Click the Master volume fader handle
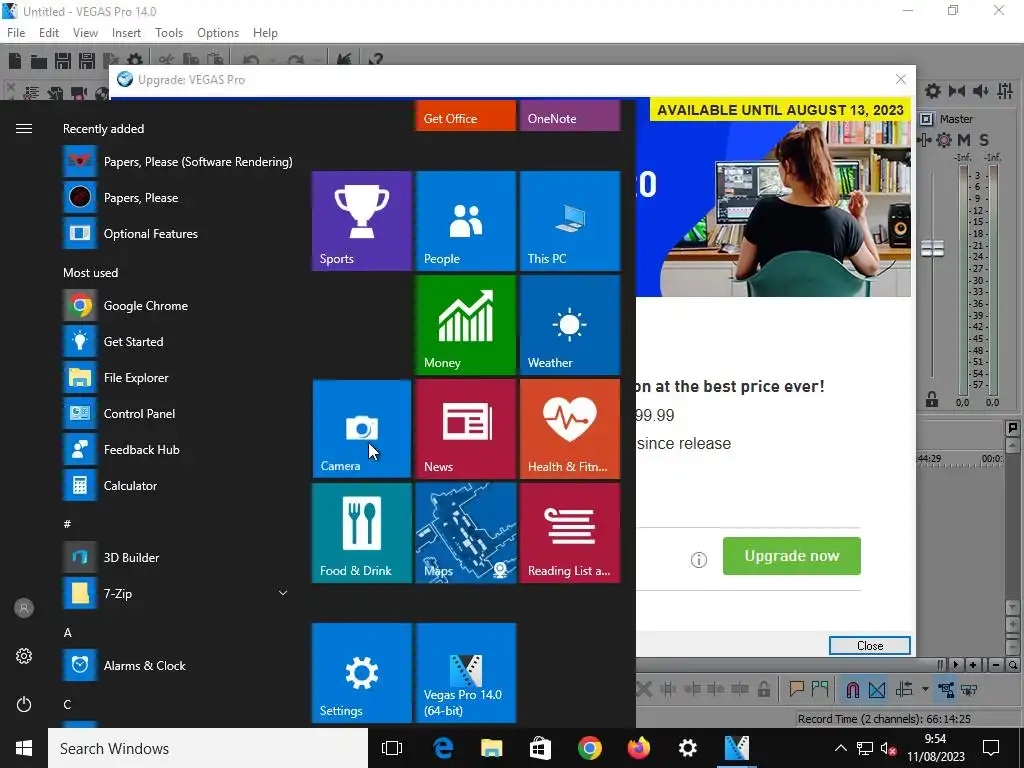The height and width of the screenshot is (768, 1024). coord(932,248)
